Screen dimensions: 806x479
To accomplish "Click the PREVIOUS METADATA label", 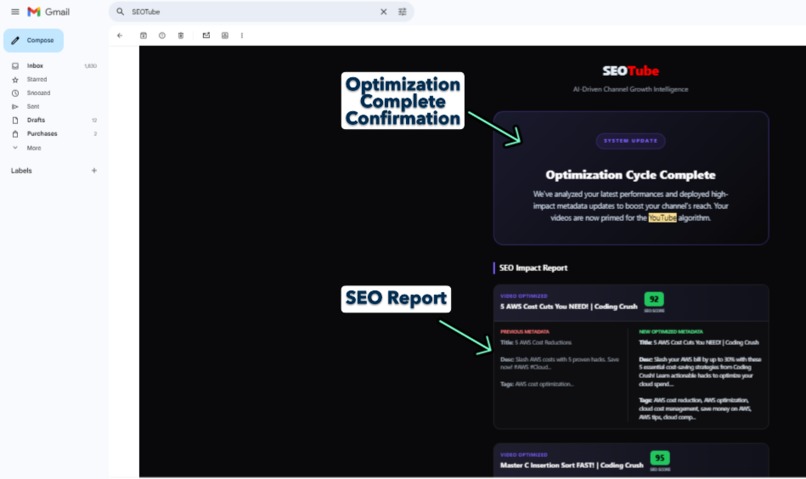I will click(525, 331).
